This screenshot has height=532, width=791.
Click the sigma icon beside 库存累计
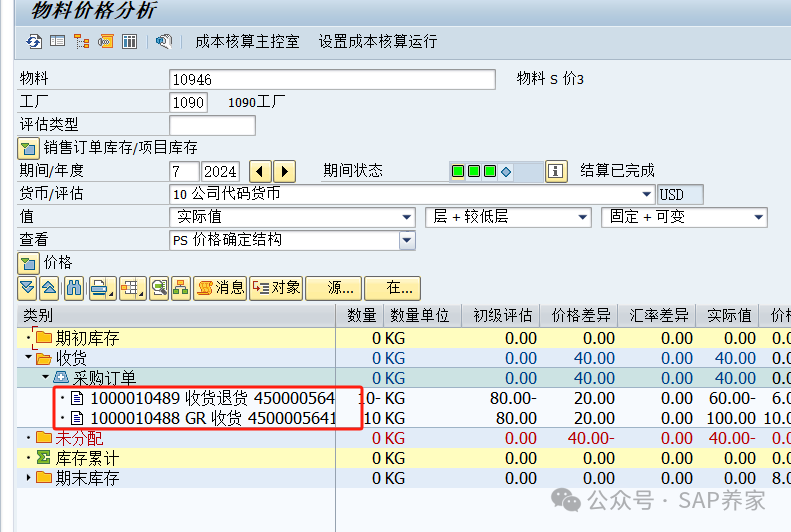[x=44, y=457]
